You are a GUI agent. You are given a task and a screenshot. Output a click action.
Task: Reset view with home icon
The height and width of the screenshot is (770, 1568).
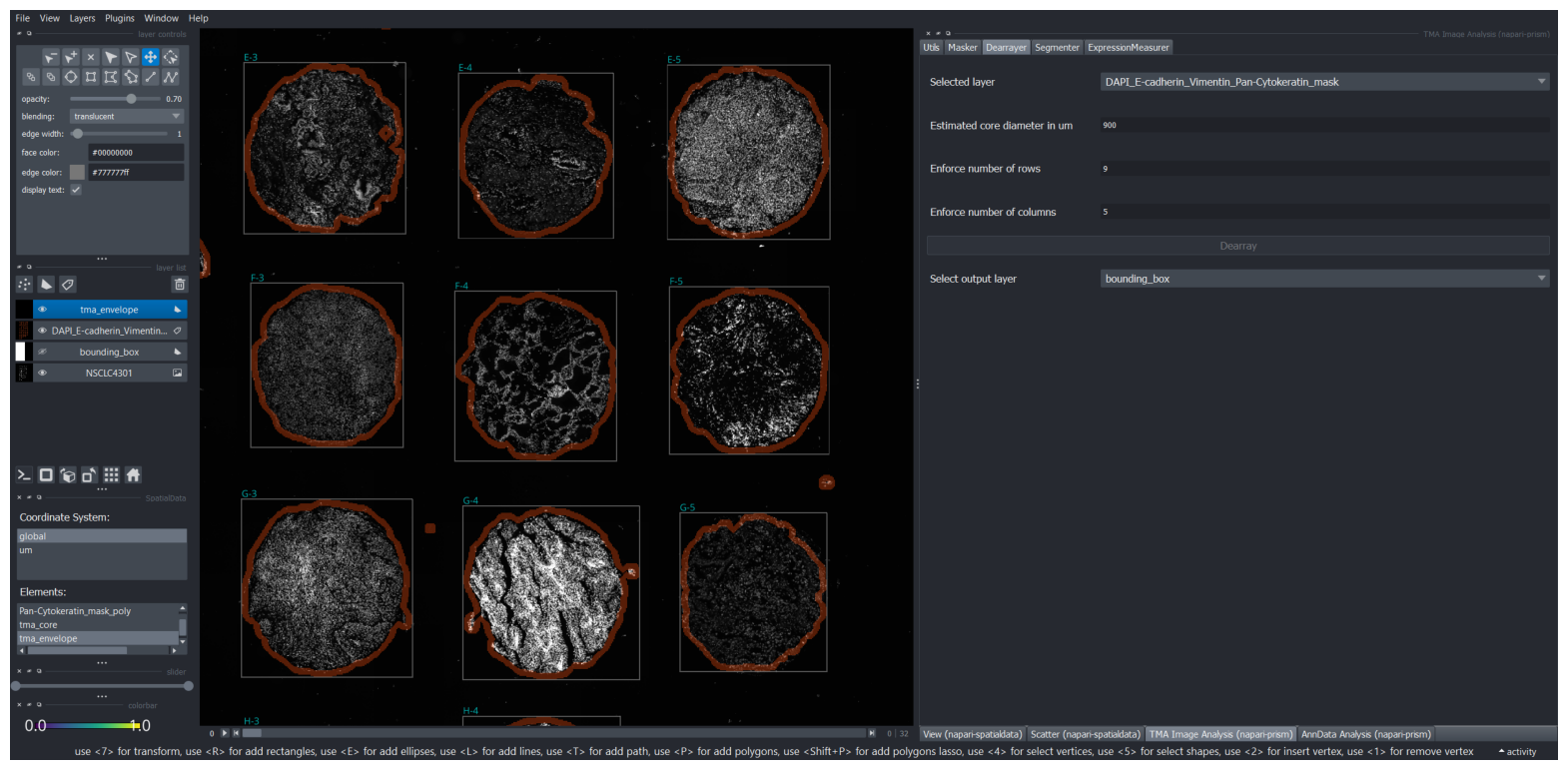[133, 475]
